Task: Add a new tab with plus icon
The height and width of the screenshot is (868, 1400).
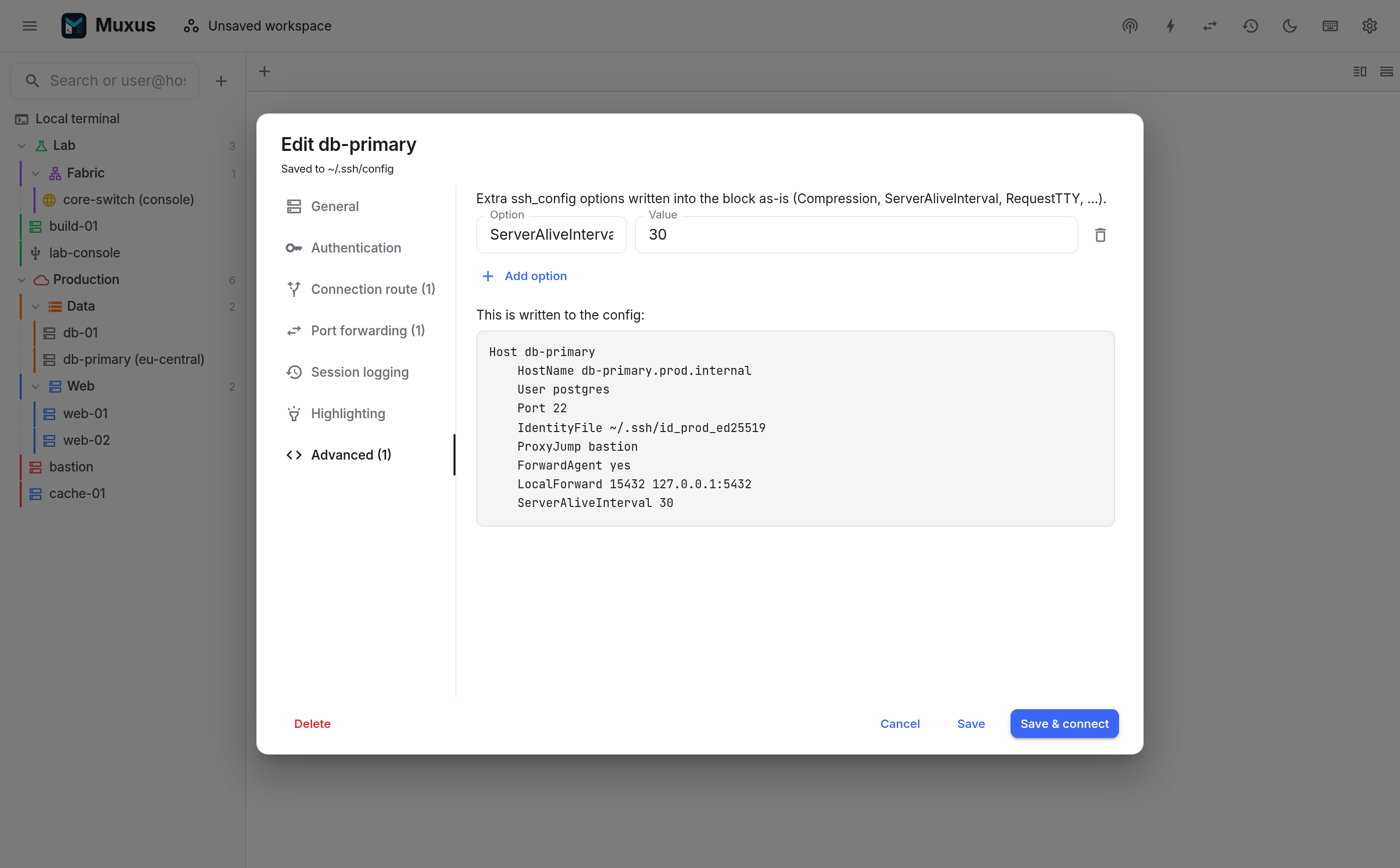Action: point(265,71)
